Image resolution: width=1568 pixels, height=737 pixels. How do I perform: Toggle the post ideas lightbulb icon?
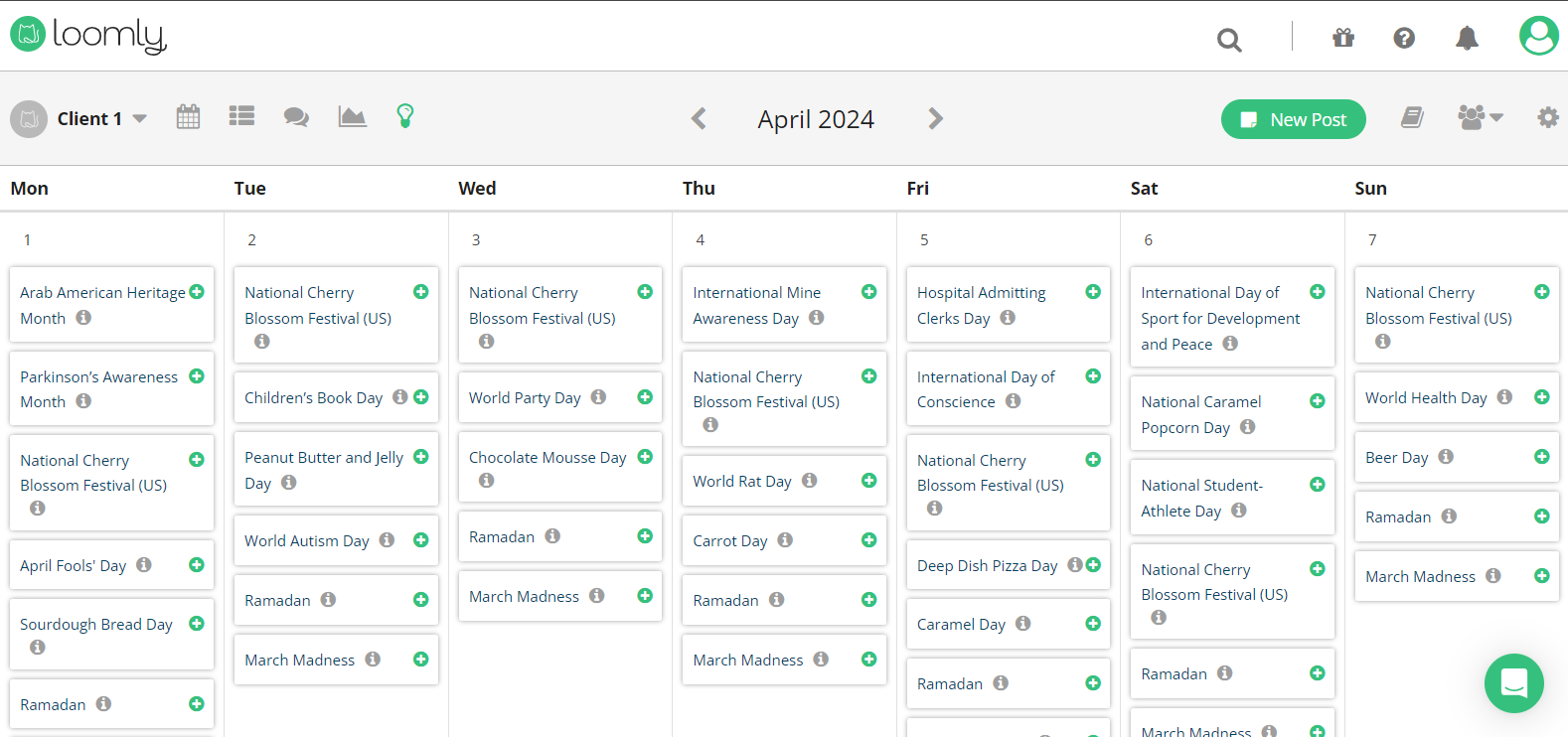point(405,116)
